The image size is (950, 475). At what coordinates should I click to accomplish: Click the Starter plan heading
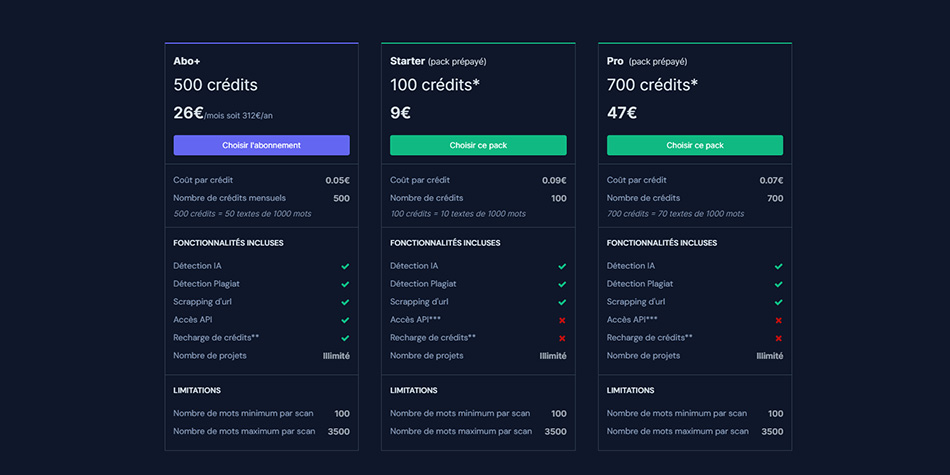point(408,62)
